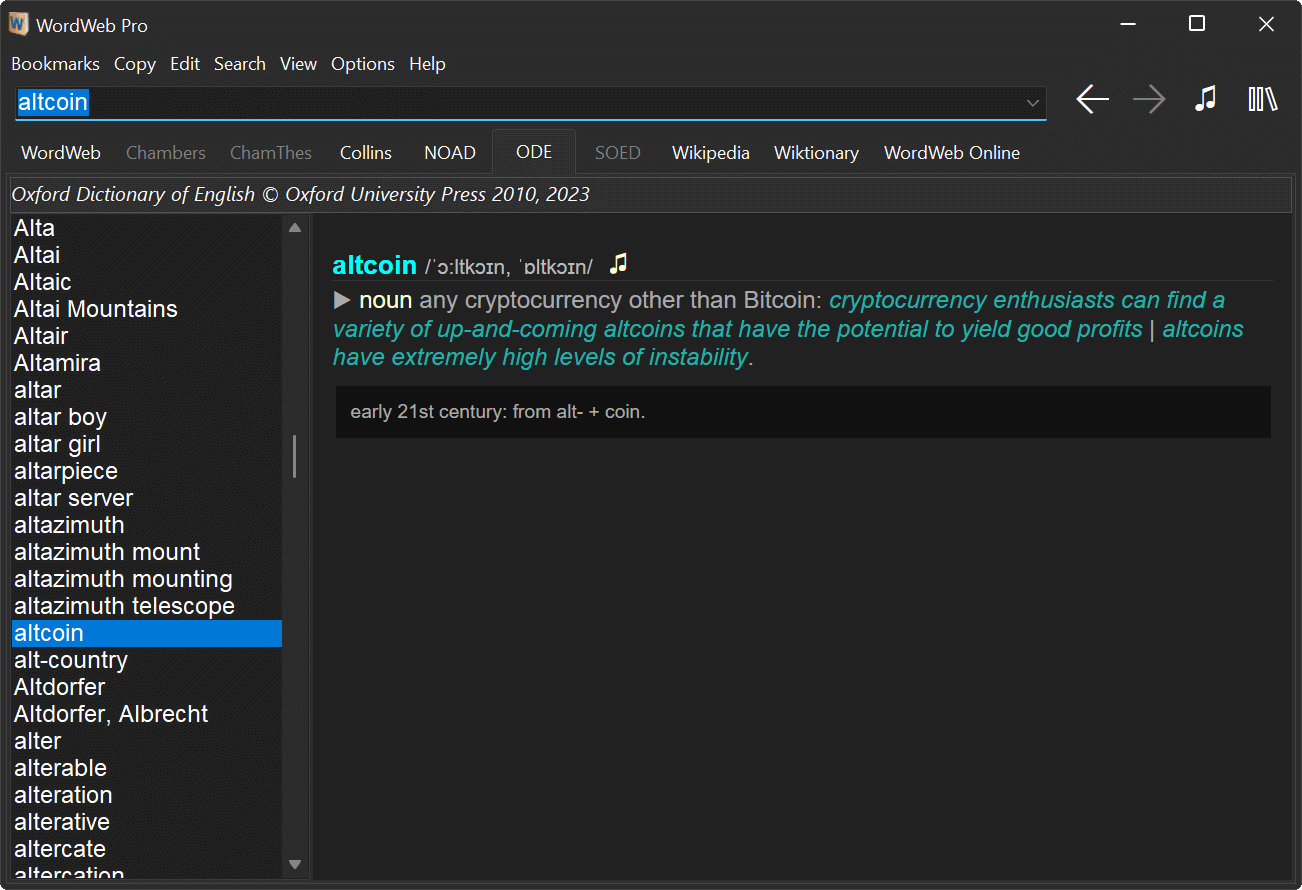The height and width of the screenshot is (890, 1302).
Task: Open the WordWeb Online tab
Action: click(951, 152)
